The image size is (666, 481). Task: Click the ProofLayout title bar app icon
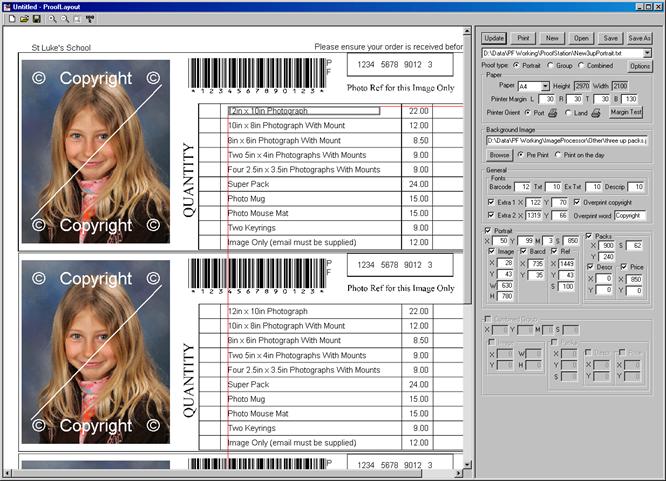click(7, 6)
